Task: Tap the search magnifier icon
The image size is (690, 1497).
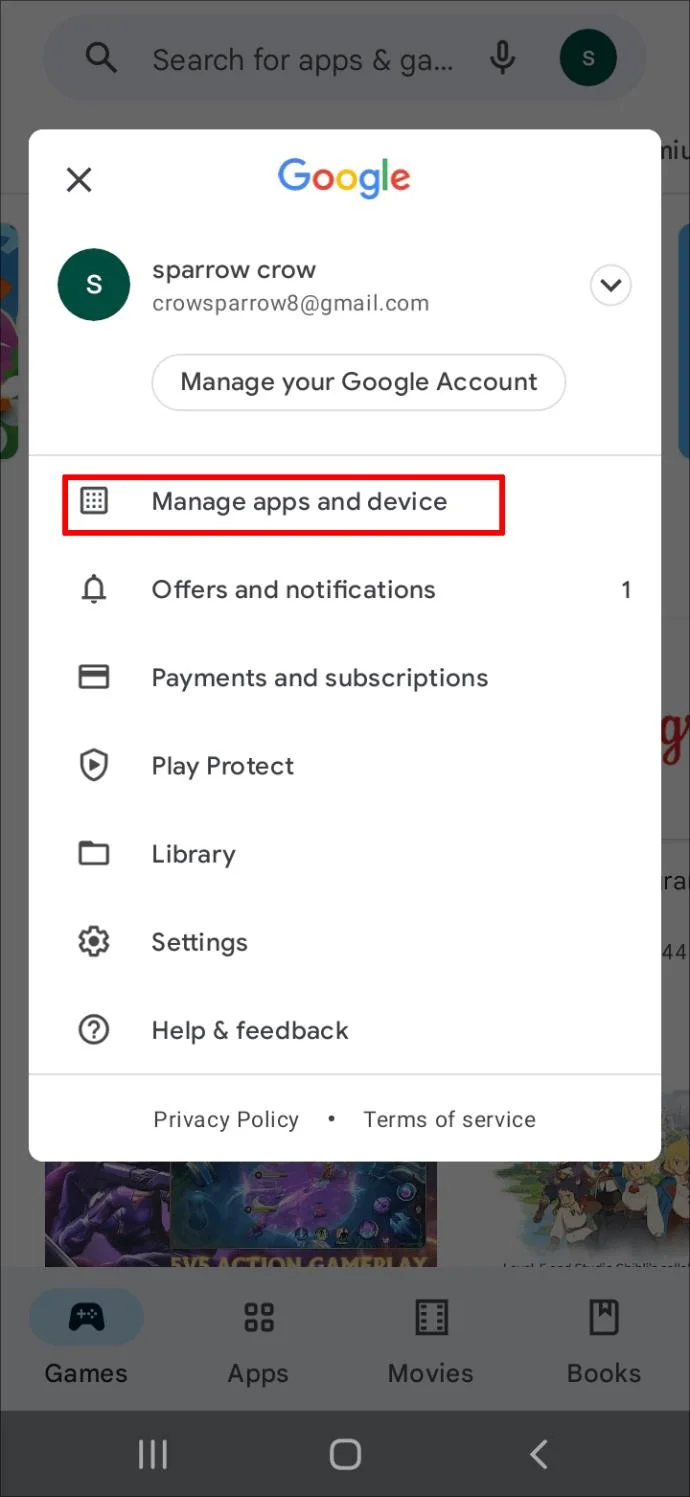Action: coord(102,59)
